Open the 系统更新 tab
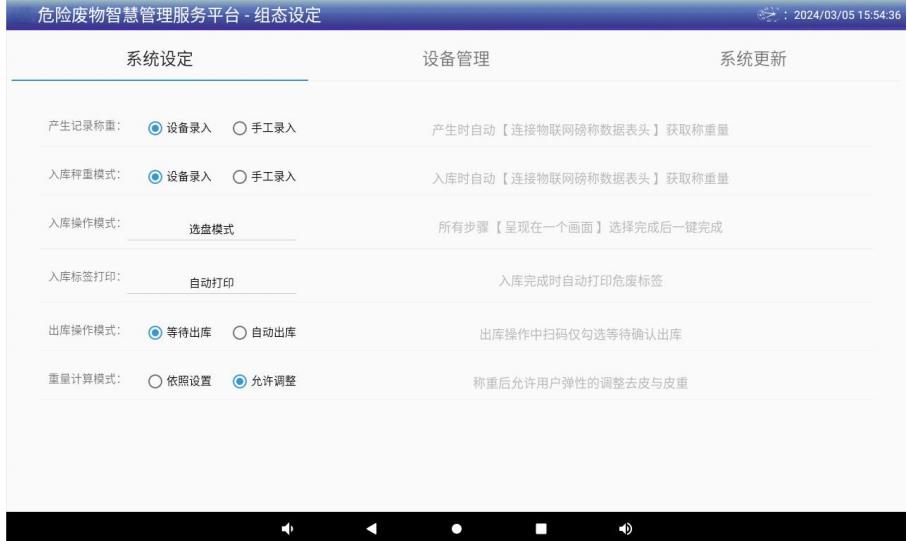 coord(753,58)
